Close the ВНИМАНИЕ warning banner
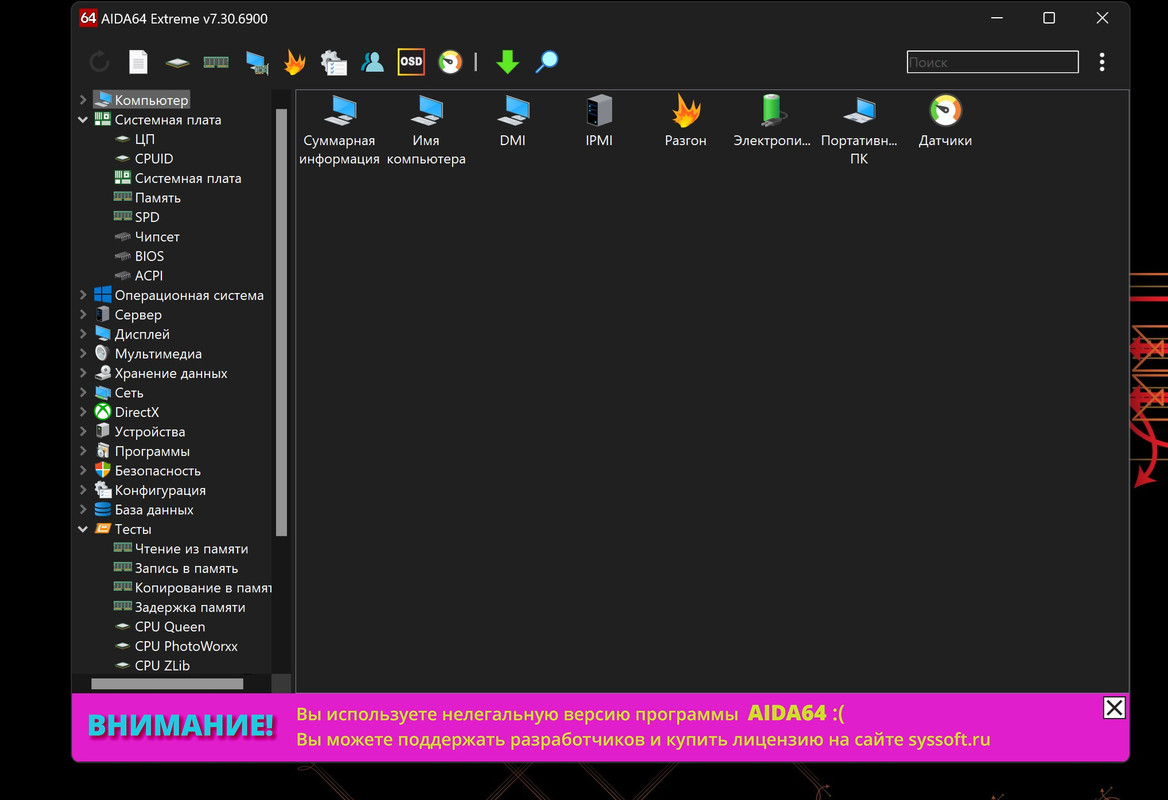Viewport: 1168px width, 800px height. coord(1114,708)
